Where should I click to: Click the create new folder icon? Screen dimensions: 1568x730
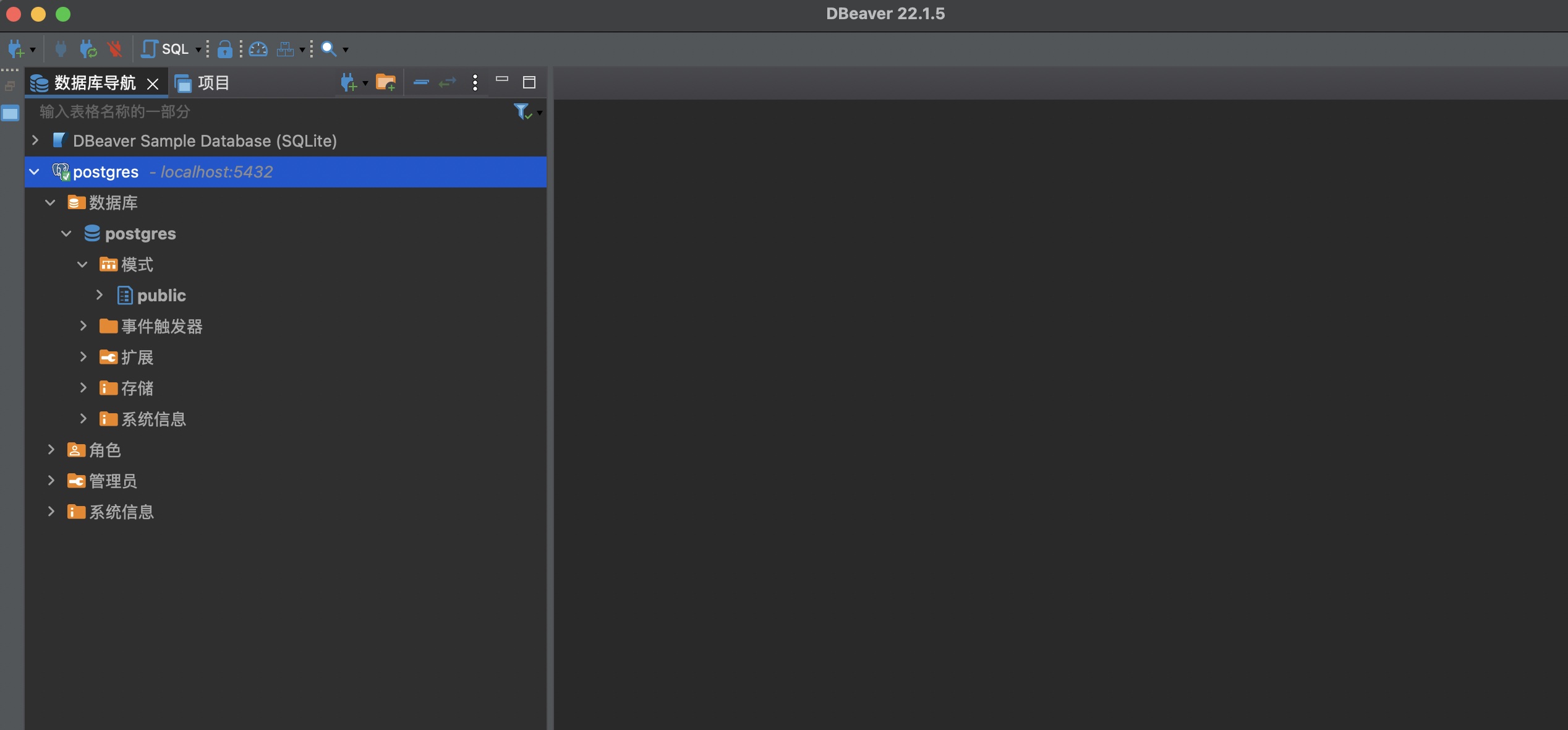386,82
